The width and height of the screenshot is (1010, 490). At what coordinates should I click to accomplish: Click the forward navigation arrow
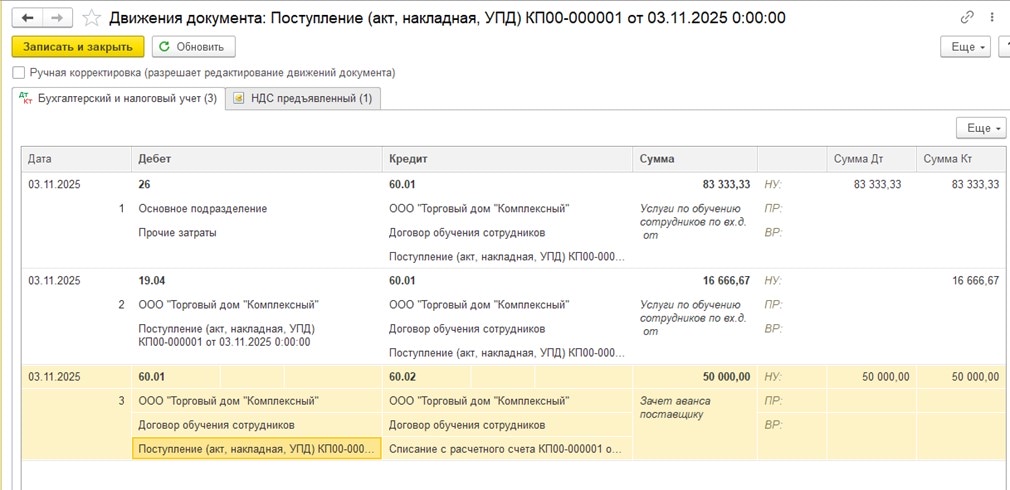coord(58,18)
